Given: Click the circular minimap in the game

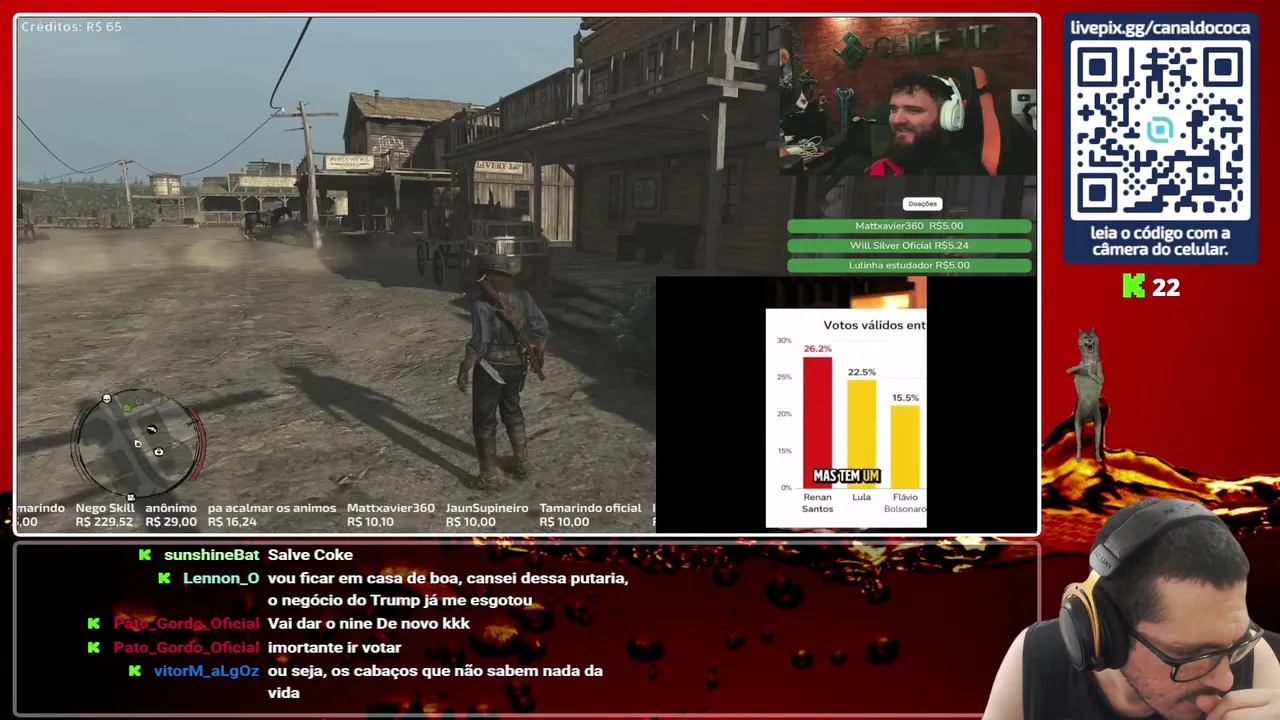Looking at the screenshot, I should tap(138, 442).
